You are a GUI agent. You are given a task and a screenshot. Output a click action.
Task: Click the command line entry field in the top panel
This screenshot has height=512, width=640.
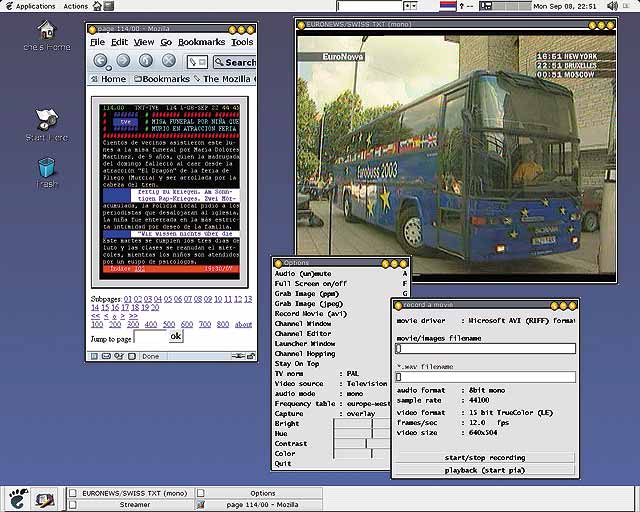point(370,6)
